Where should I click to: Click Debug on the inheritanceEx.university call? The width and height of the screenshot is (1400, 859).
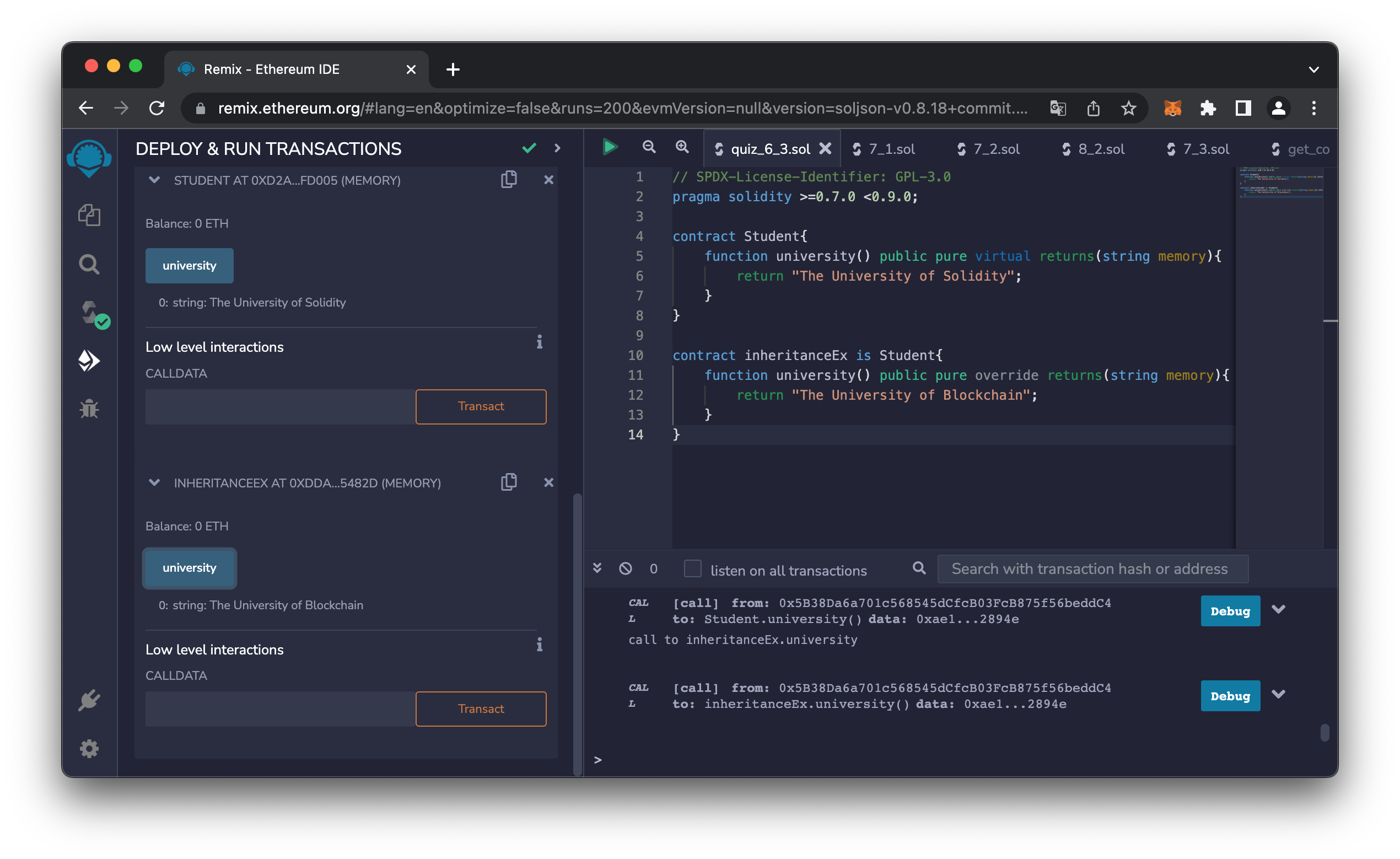(x=1230, y=696)
